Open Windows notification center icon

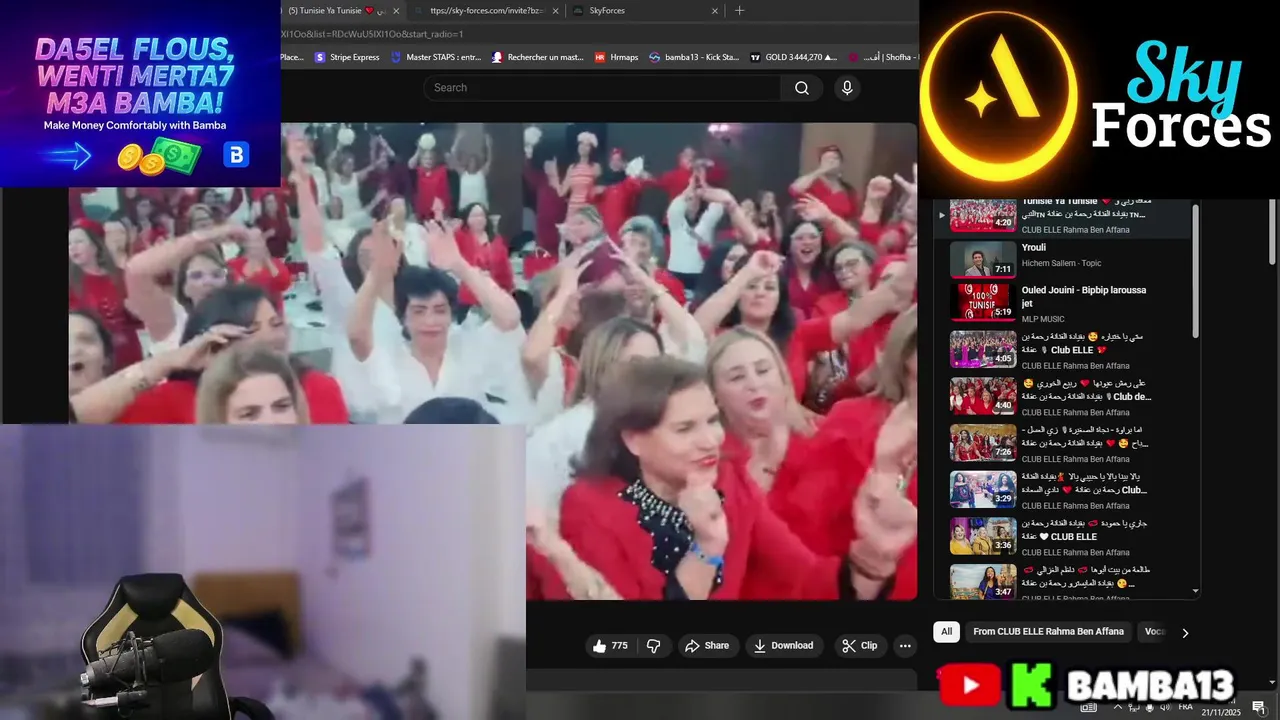1259,707
